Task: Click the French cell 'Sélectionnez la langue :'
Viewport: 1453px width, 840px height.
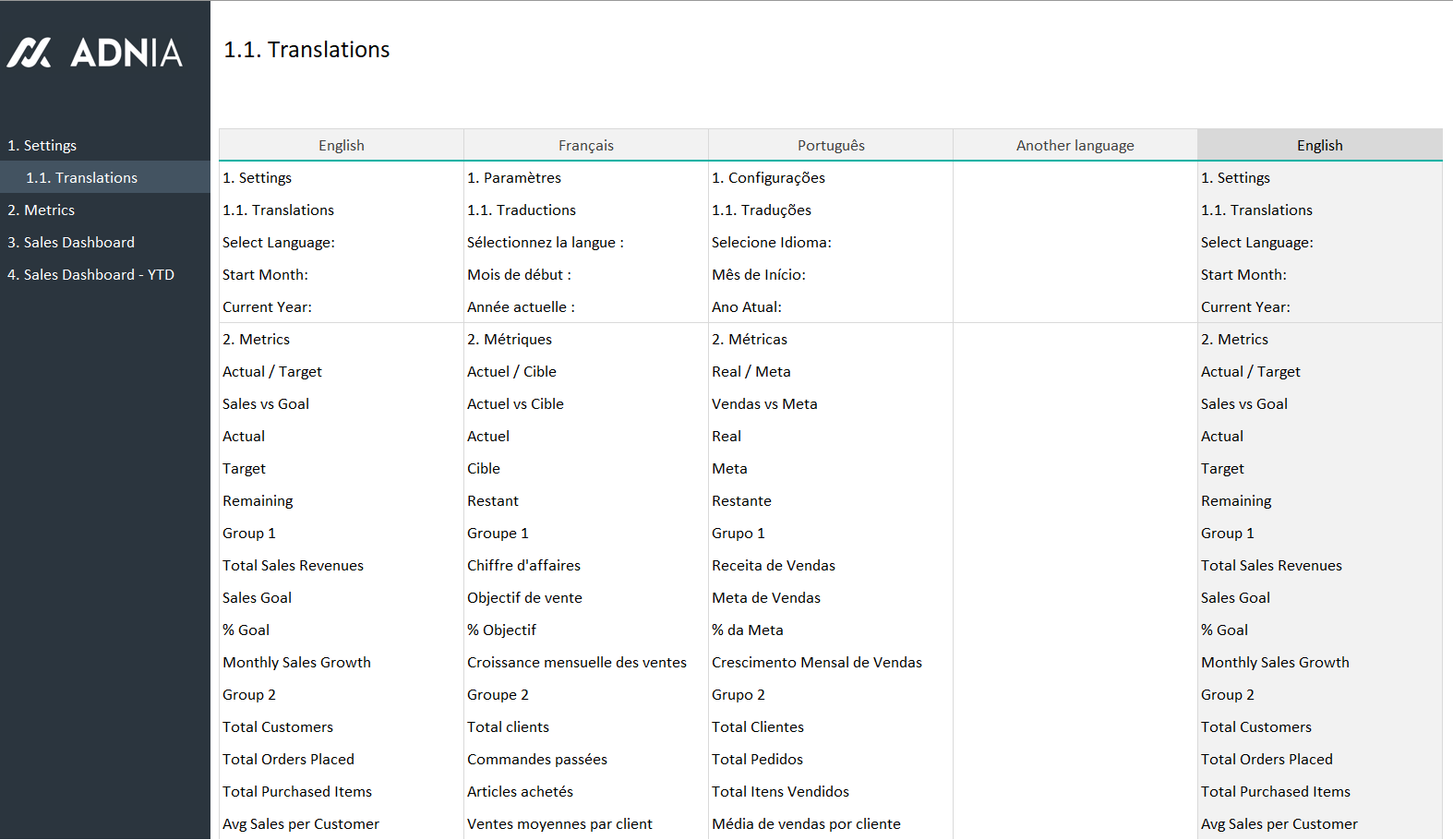Action: point(545,243)
